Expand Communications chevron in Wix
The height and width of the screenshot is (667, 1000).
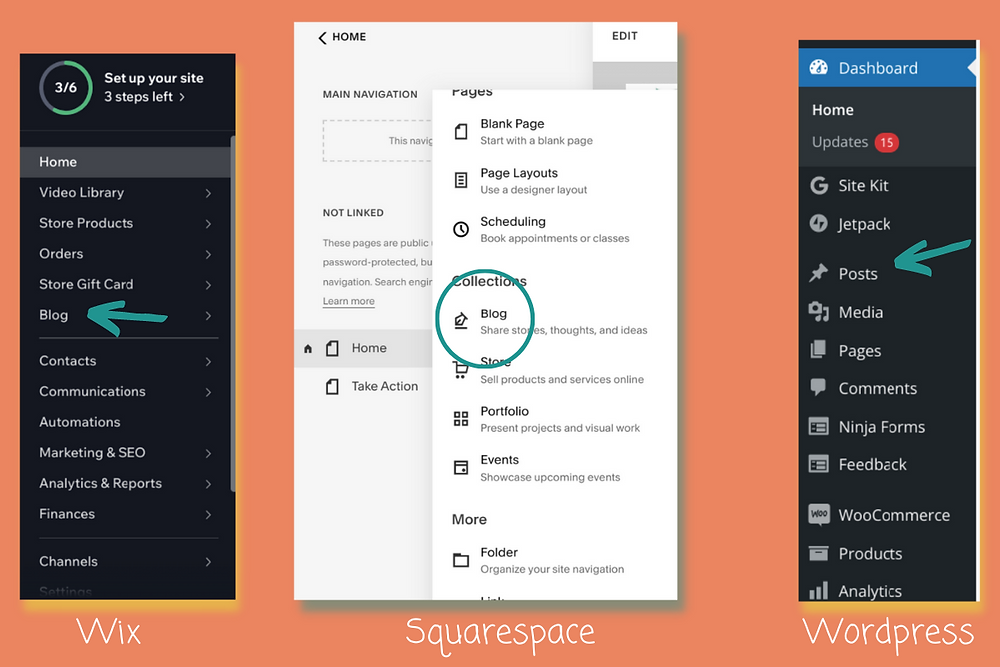[208, 392]
